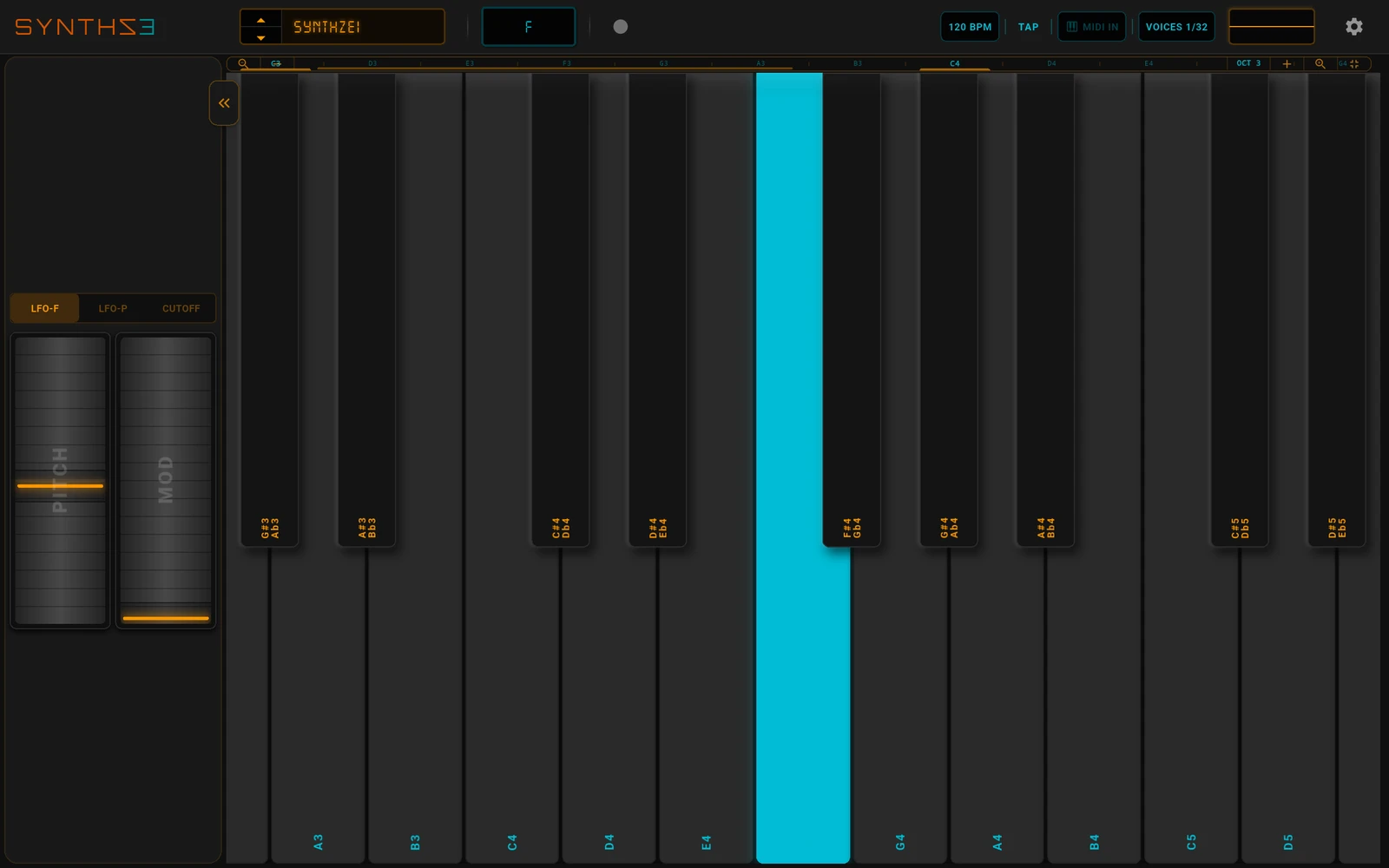The width and height of the screenshot is (1389, 868).
Task: Zoom in the keyboard with the right magnifier
Action: pyautogui.click(x=1320, y=63)
